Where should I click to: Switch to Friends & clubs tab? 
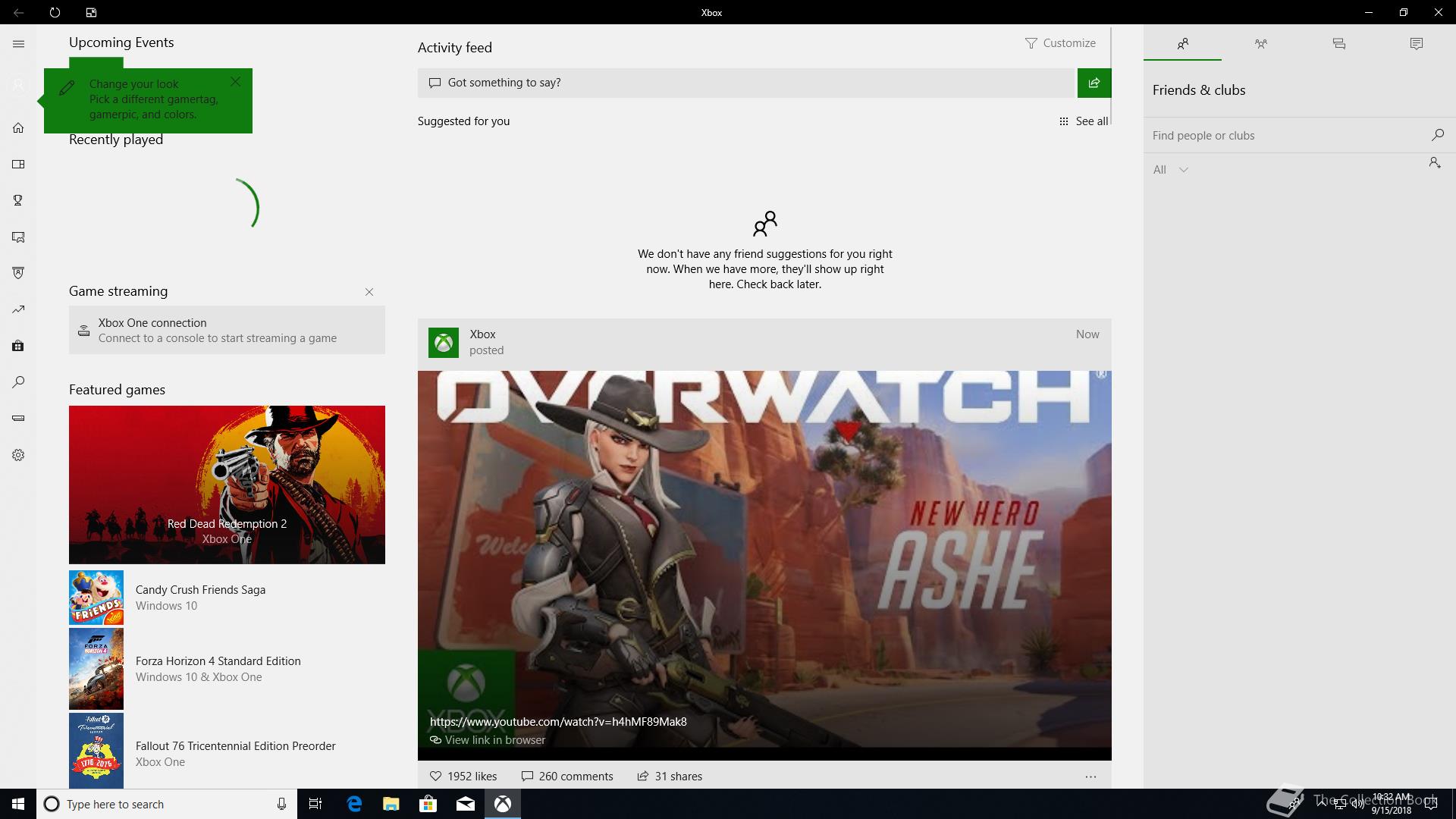pos(1183,43)
